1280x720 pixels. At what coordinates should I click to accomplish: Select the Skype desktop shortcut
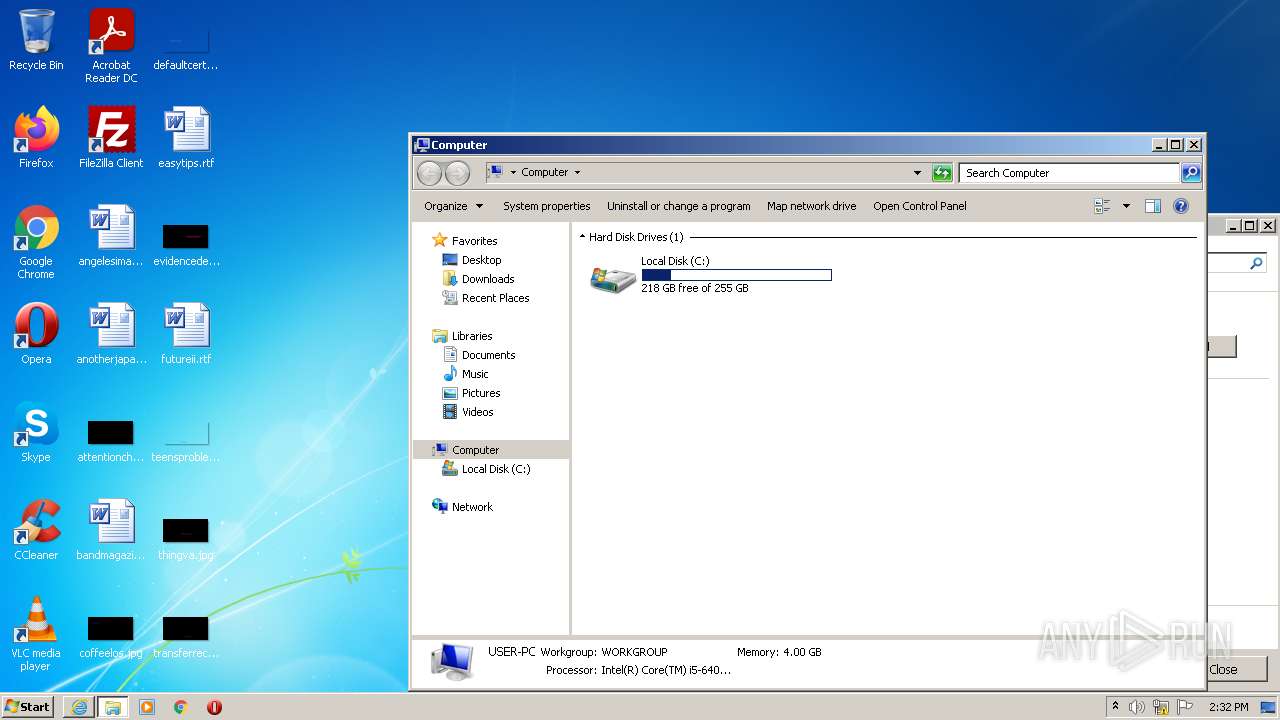[36, 431]
